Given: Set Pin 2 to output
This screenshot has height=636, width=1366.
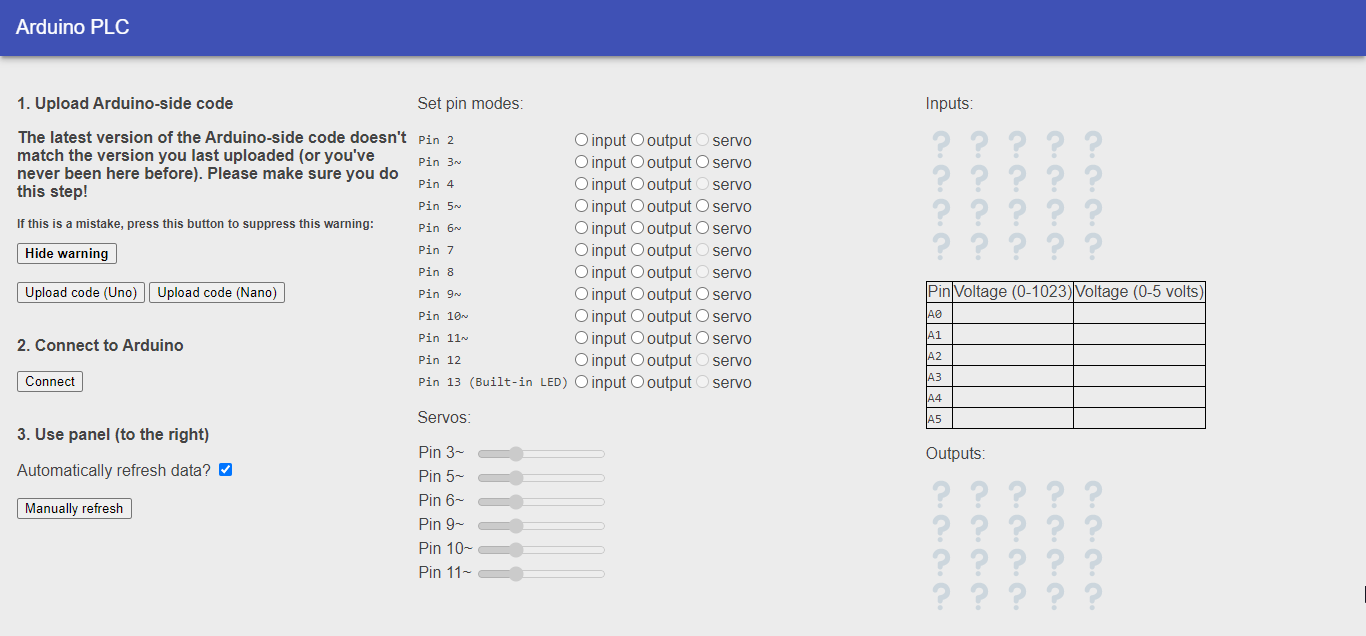Looking at the screenshot, I should pos(637,140).
